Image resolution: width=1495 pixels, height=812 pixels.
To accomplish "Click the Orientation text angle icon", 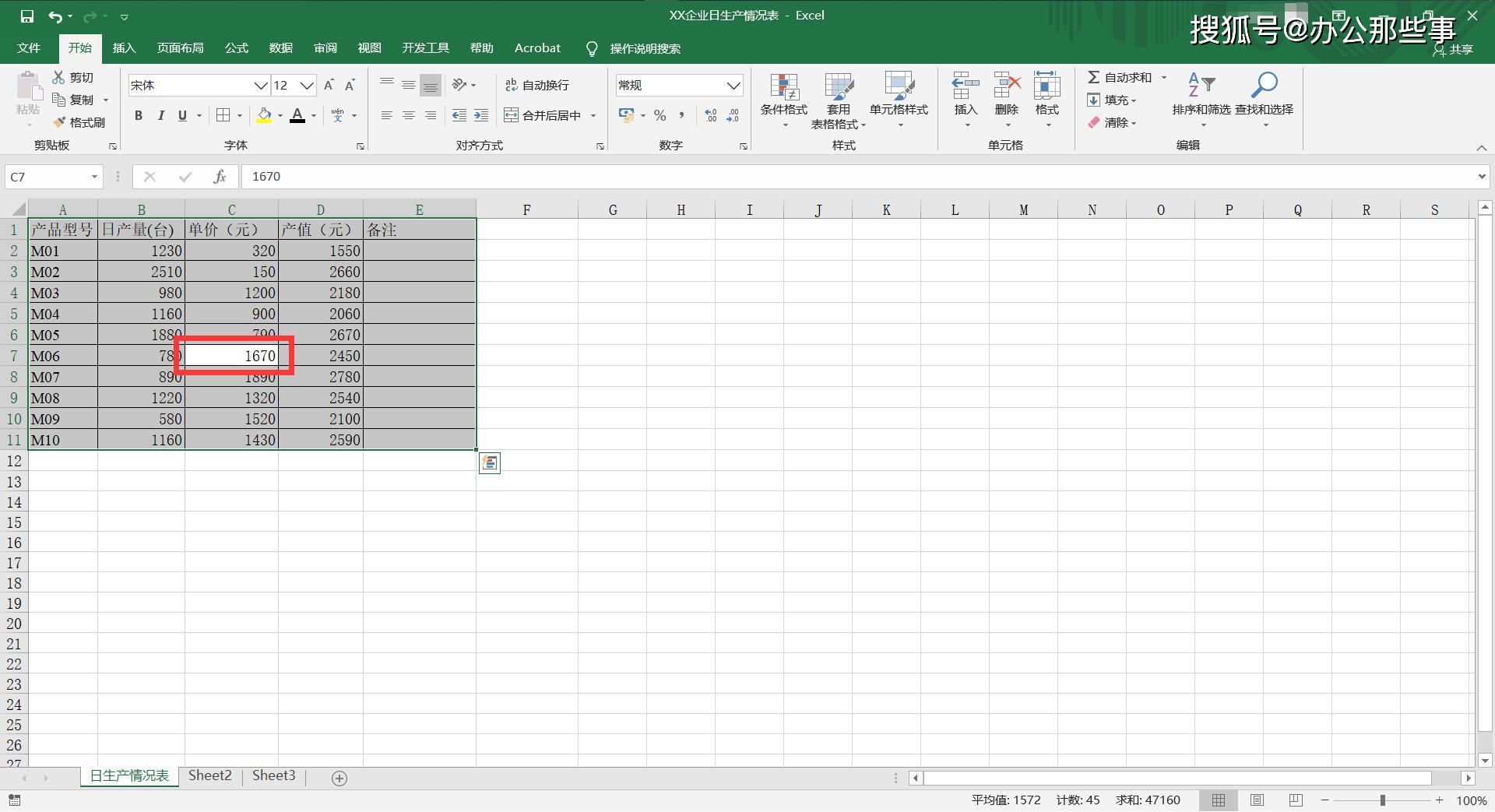I will point(459,85).
